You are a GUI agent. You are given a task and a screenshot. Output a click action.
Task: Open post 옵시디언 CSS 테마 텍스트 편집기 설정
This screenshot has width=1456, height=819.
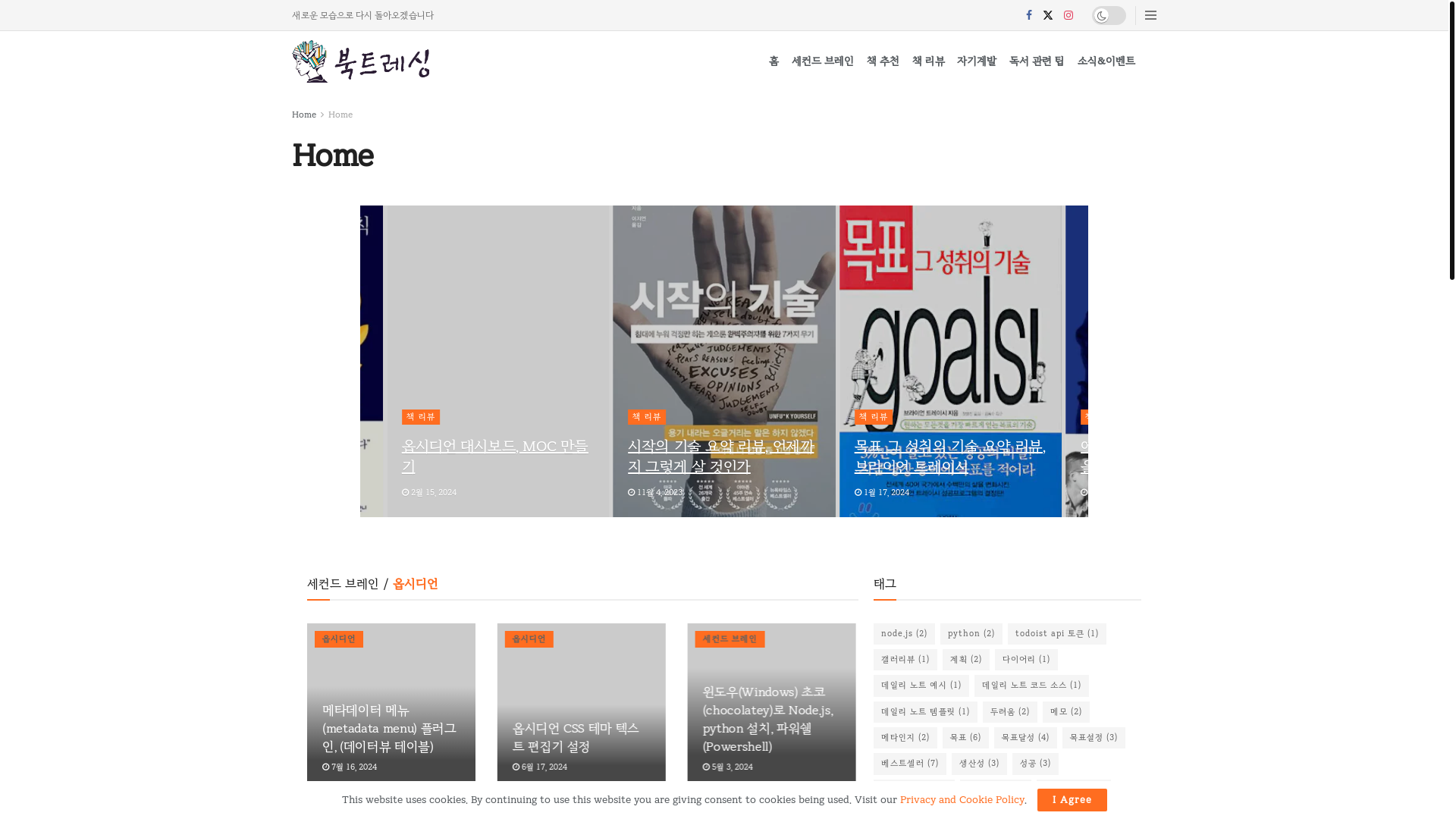point(576,738)
